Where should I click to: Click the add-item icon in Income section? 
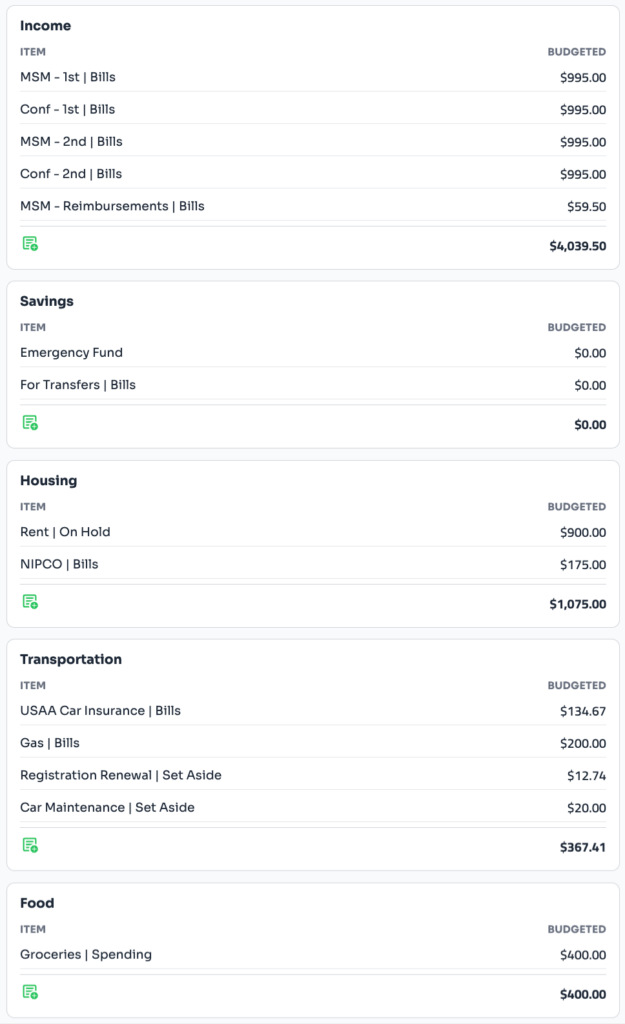coord(30,244)
